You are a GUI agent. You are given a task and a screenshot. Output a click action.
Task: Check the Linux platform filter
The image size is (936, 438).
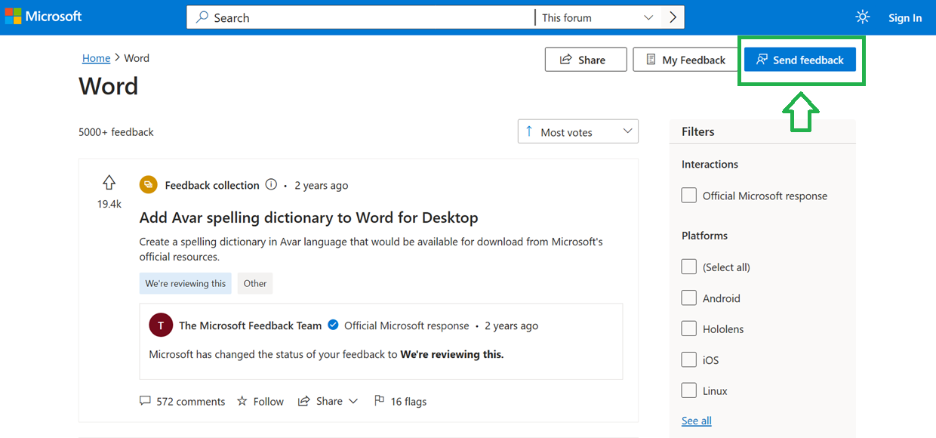pyautogui.click(x=689, y=391)
